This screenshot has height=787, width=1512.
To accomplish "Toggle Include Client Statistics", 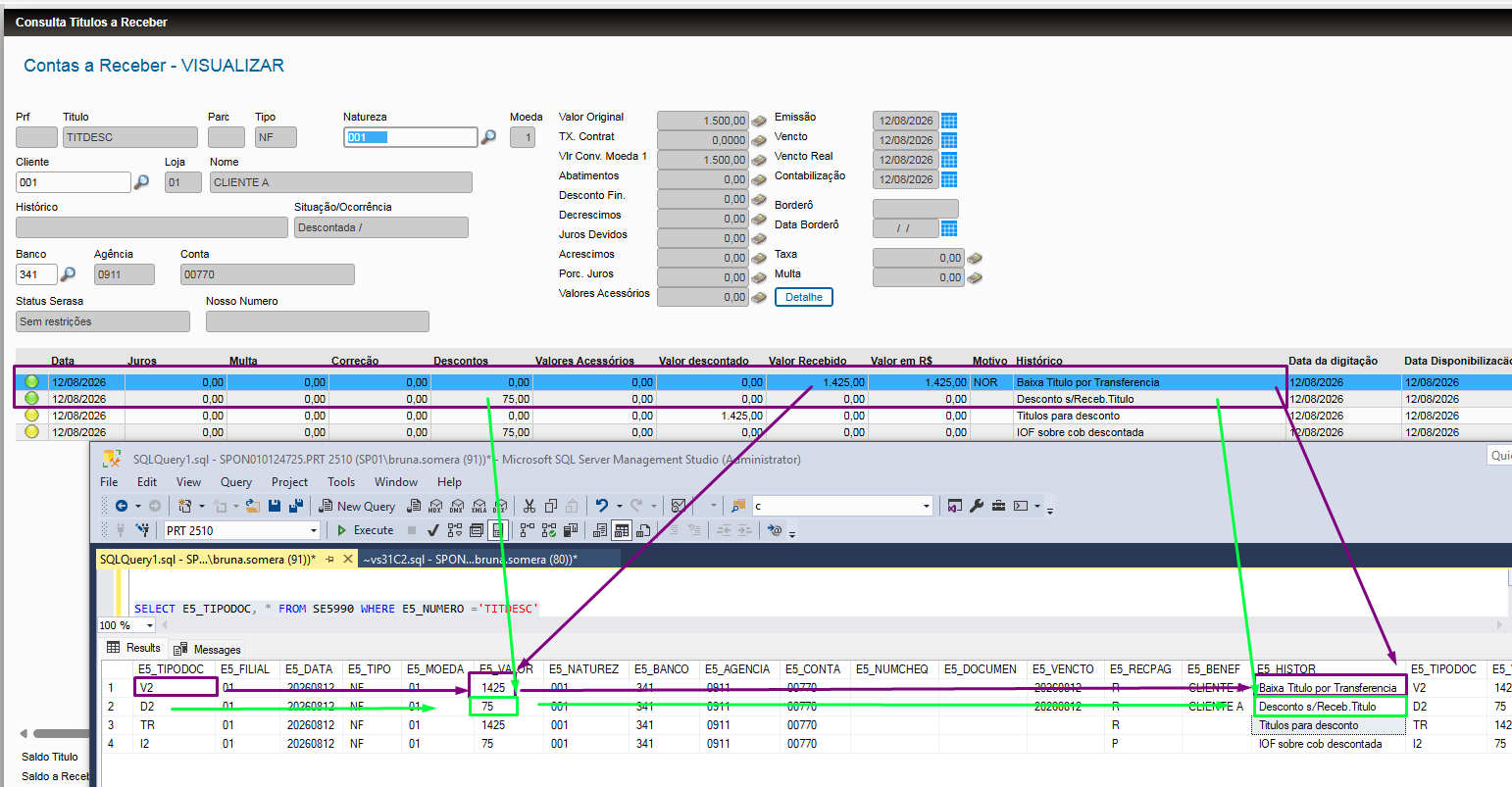I will tap(570, 530).
